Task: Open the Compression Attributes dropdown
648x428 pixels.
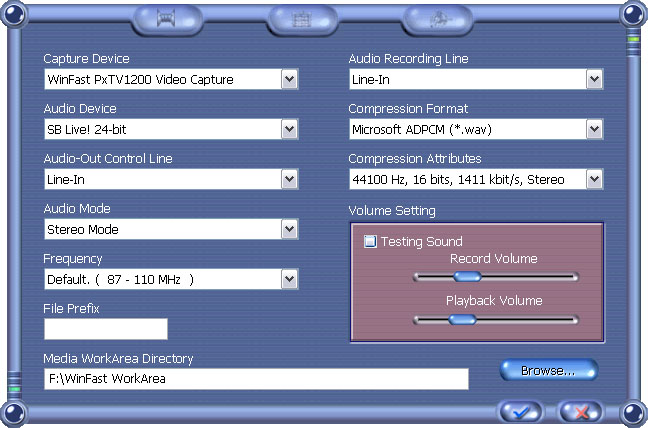Action: pyautogui.click(x=594, y=179)
